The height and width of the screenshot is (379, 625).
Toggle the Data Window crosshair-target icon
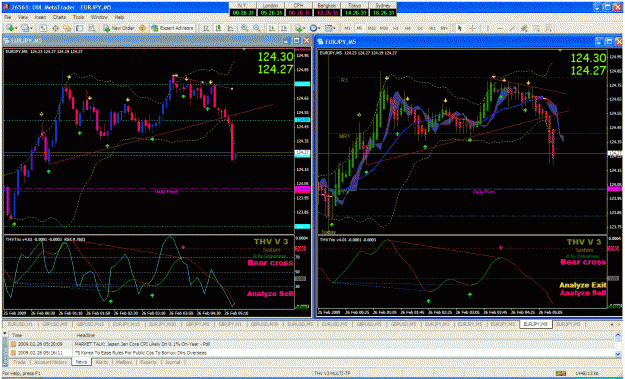point(55,28)
